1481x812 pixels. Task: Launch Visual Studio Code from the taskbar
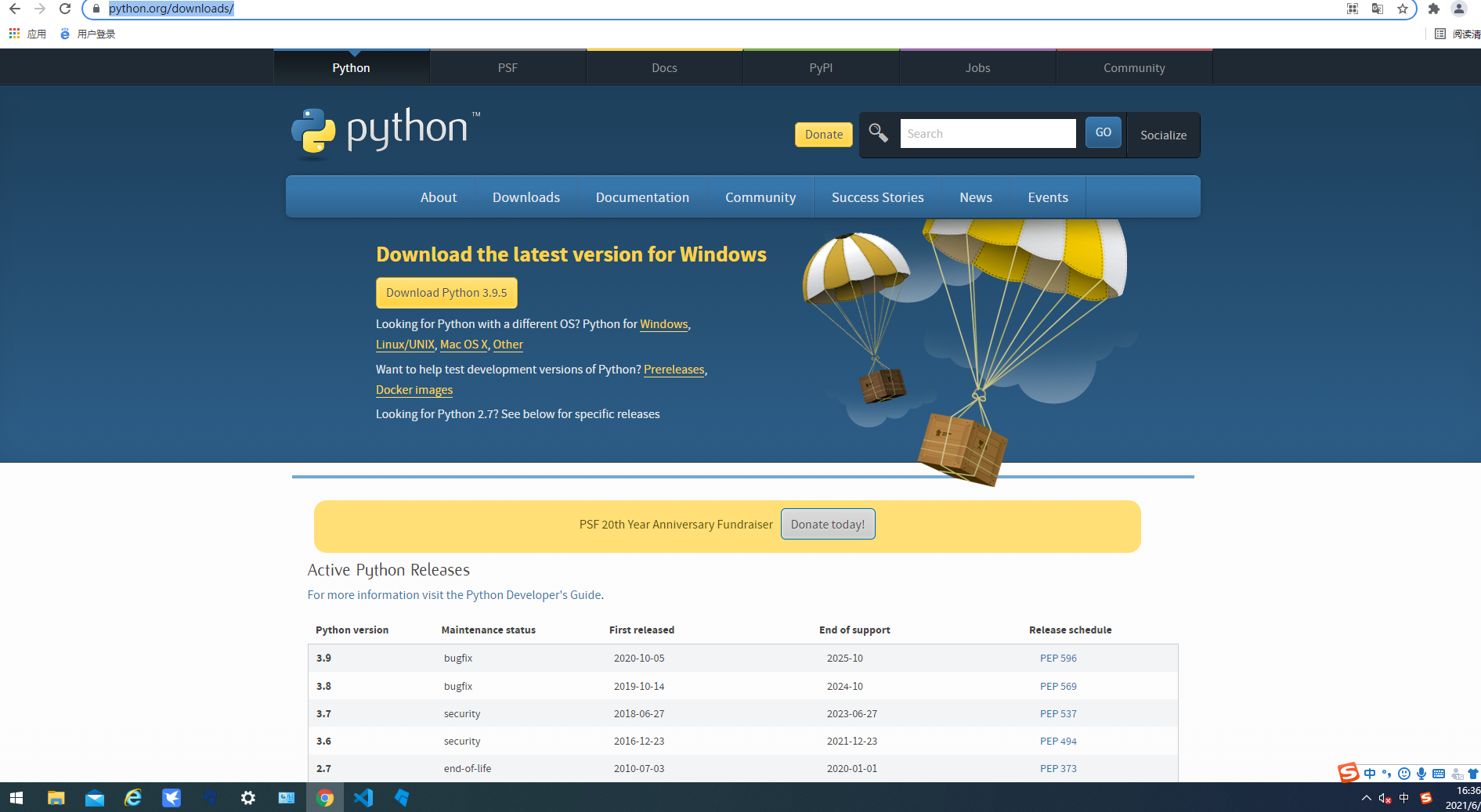pyautogui.click(x=363, y=797)
